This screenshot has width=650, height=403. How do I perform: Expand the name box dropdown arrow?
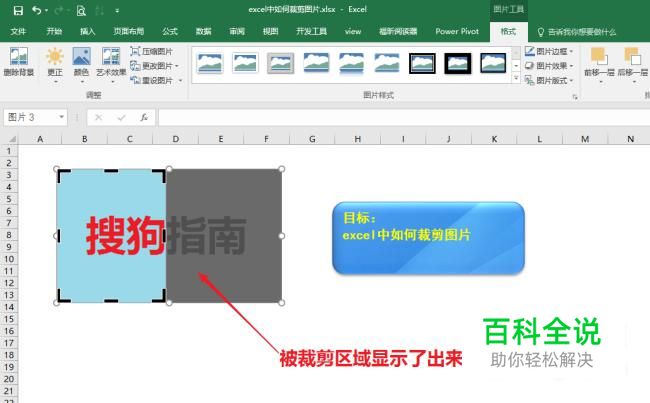click(61, 117)
